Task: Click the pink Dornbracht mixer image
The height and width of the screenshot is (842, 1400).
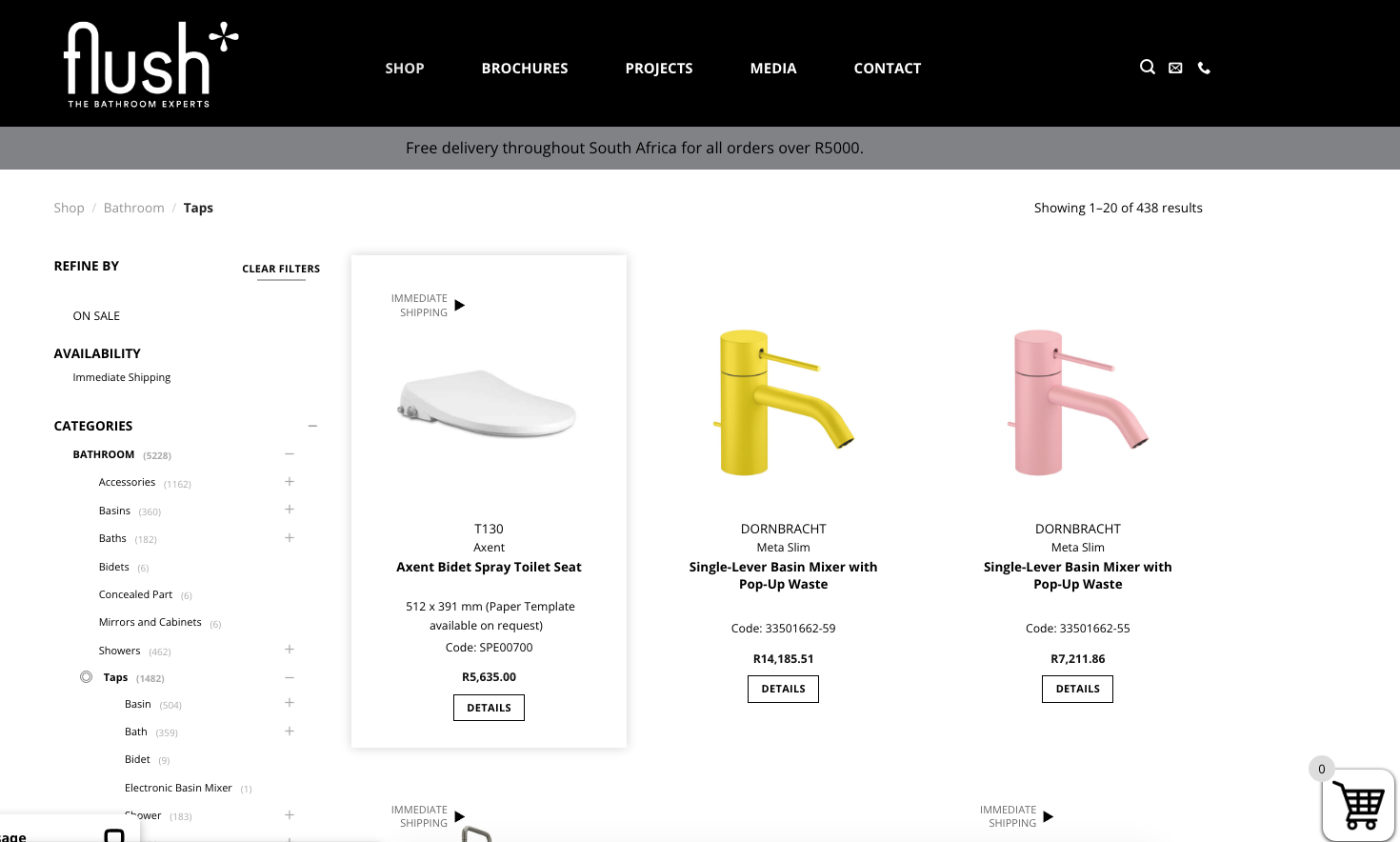Action: [x=1078, y=403]
